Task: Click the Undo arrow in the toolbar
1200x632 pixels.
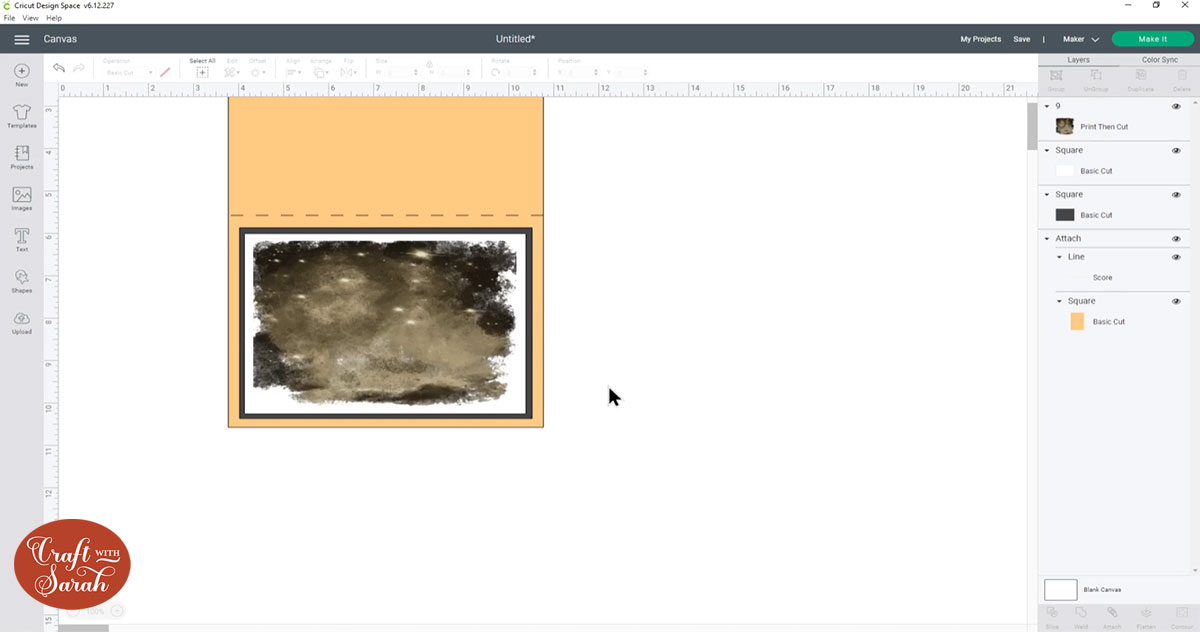Action: point(58,67)
